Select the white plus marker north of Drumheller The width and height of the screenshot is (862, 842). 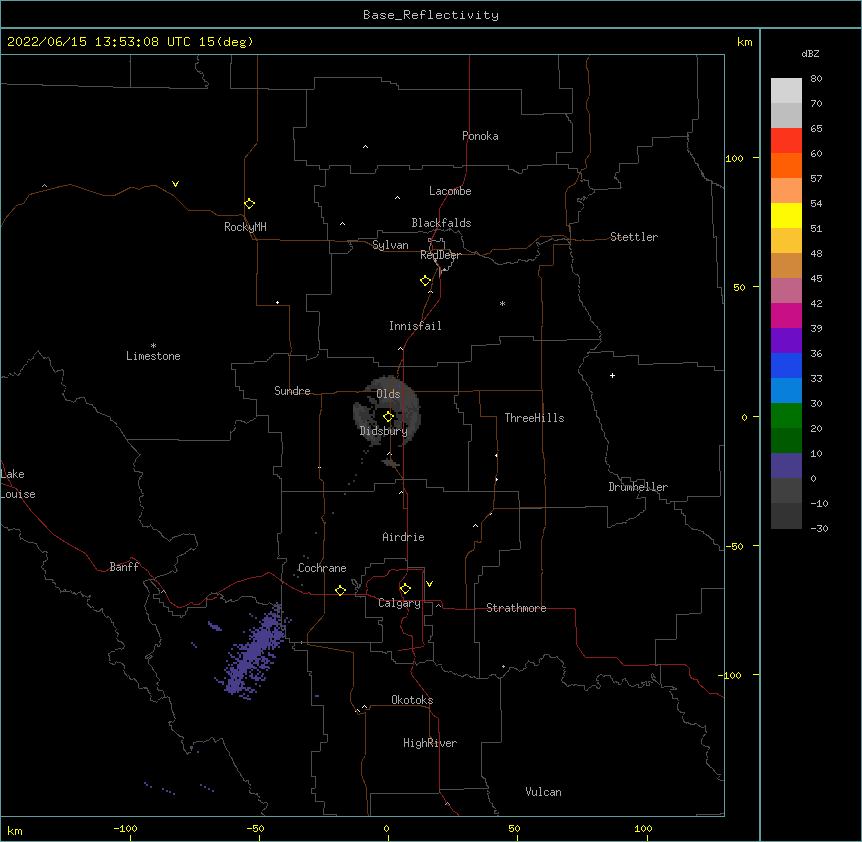tap(612, 375)
